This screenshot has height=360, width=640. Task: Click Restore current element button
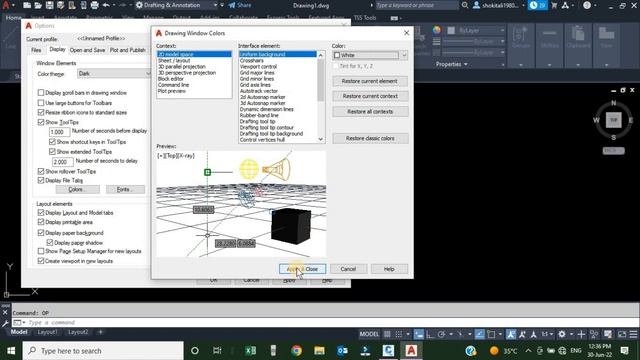(x=370, y=81)
